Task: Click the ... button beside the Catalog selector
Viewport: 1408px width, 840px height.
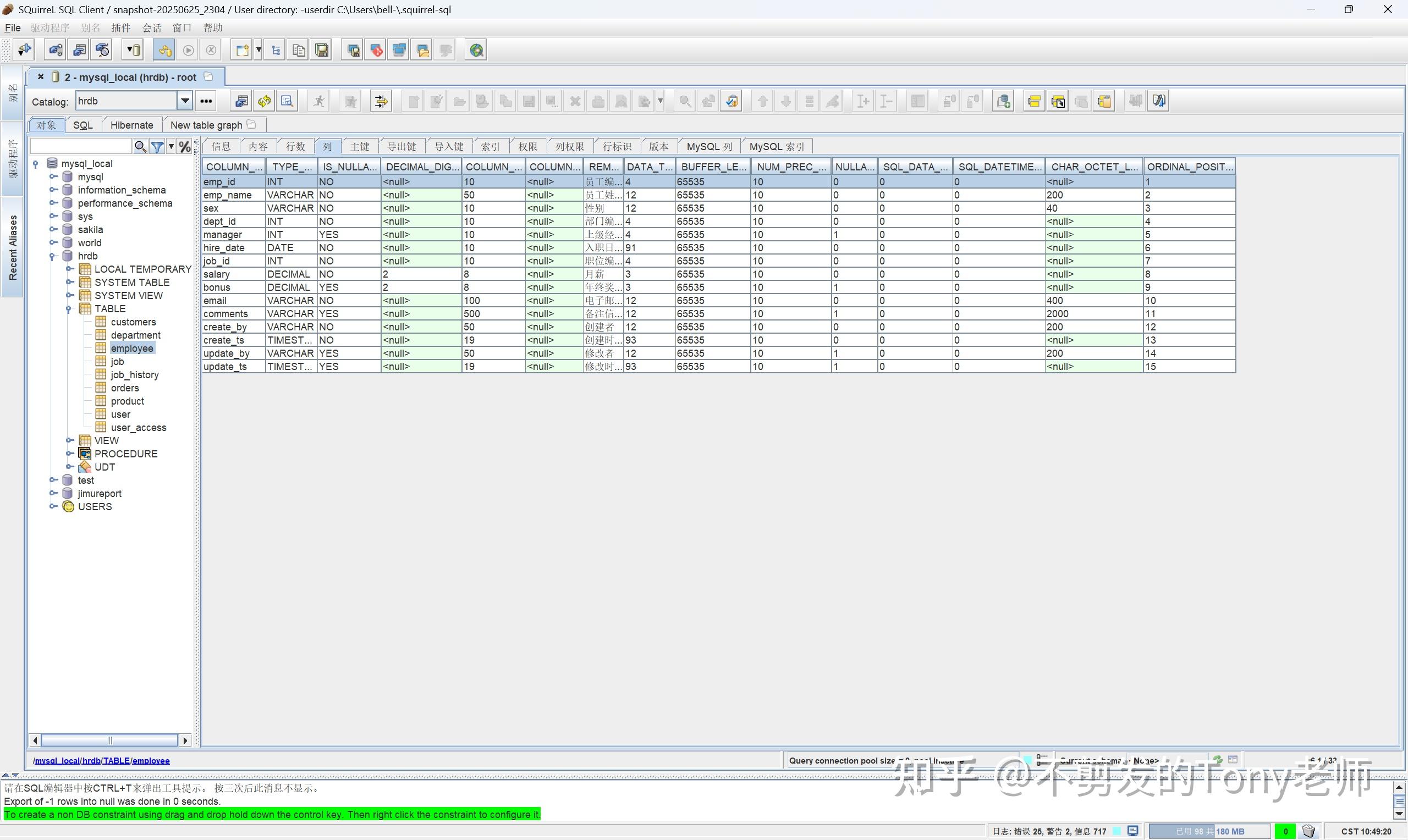Action: point(205,100)
